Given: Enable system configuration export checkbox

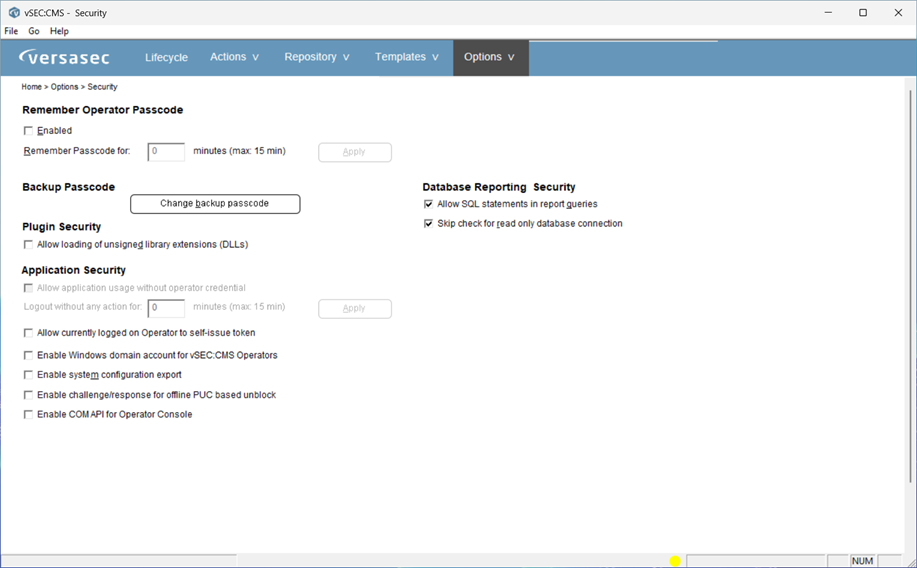Looking at the screenshot, I should 28,374.
